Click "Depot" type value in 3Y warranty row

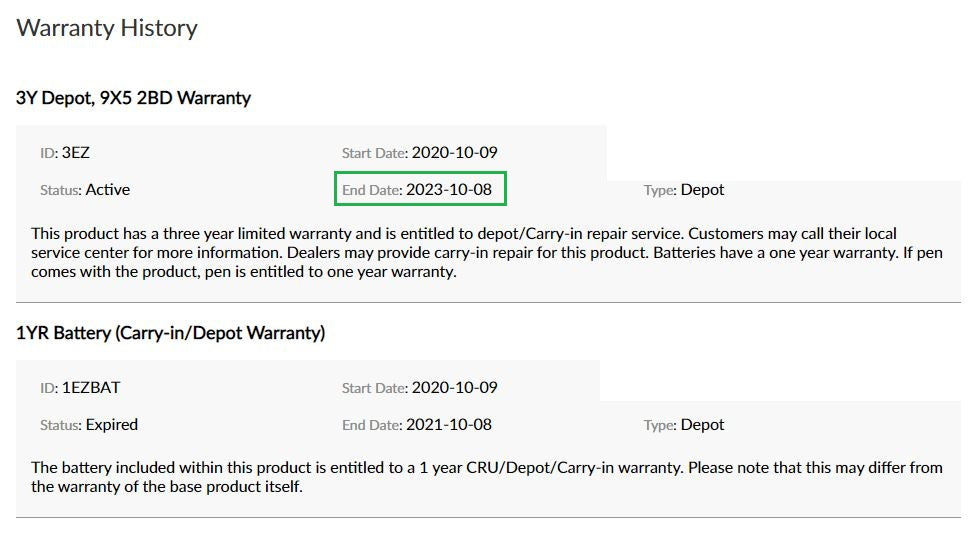coord(702,189)
